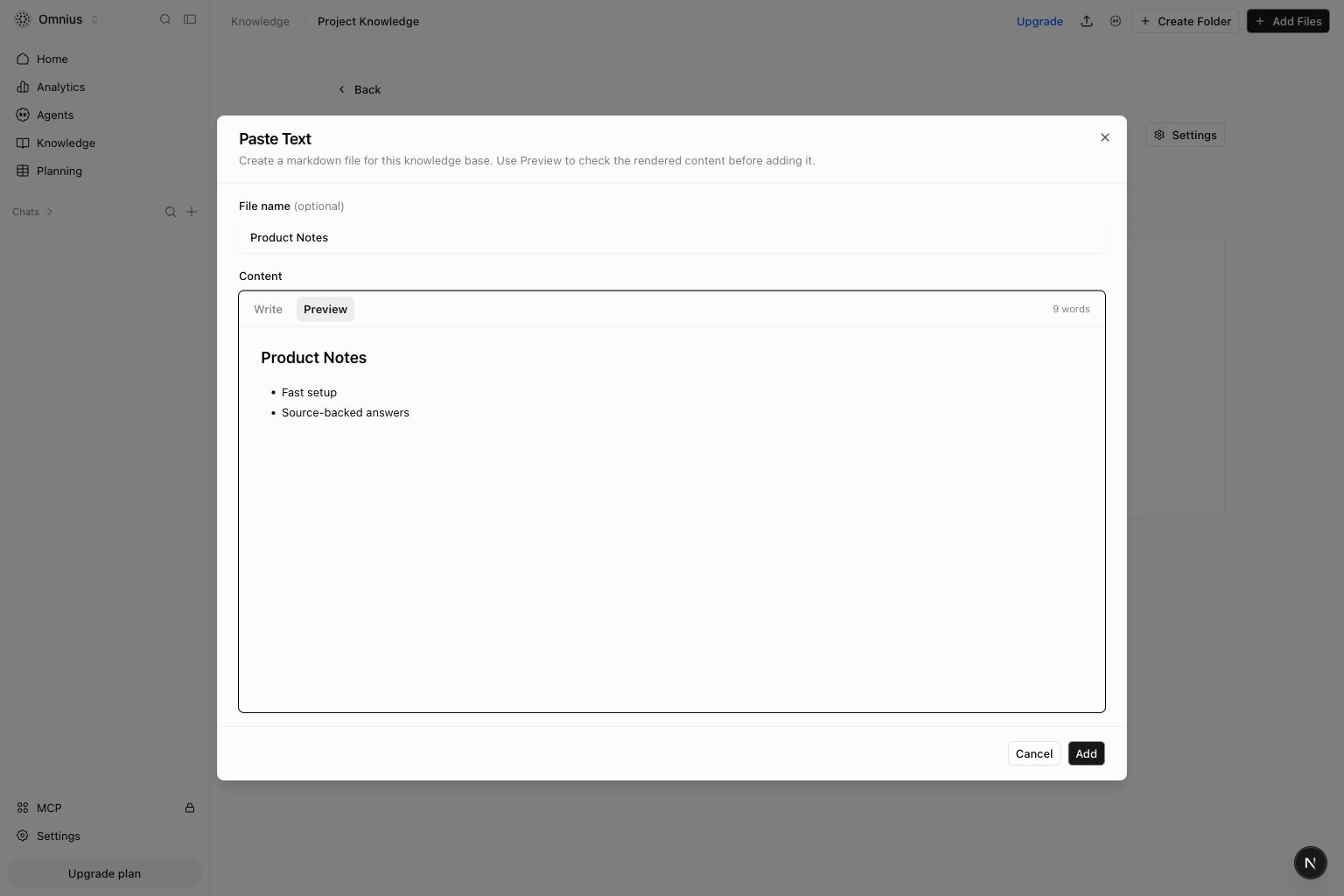Open Analytics in the sidebar

(105, 87)
